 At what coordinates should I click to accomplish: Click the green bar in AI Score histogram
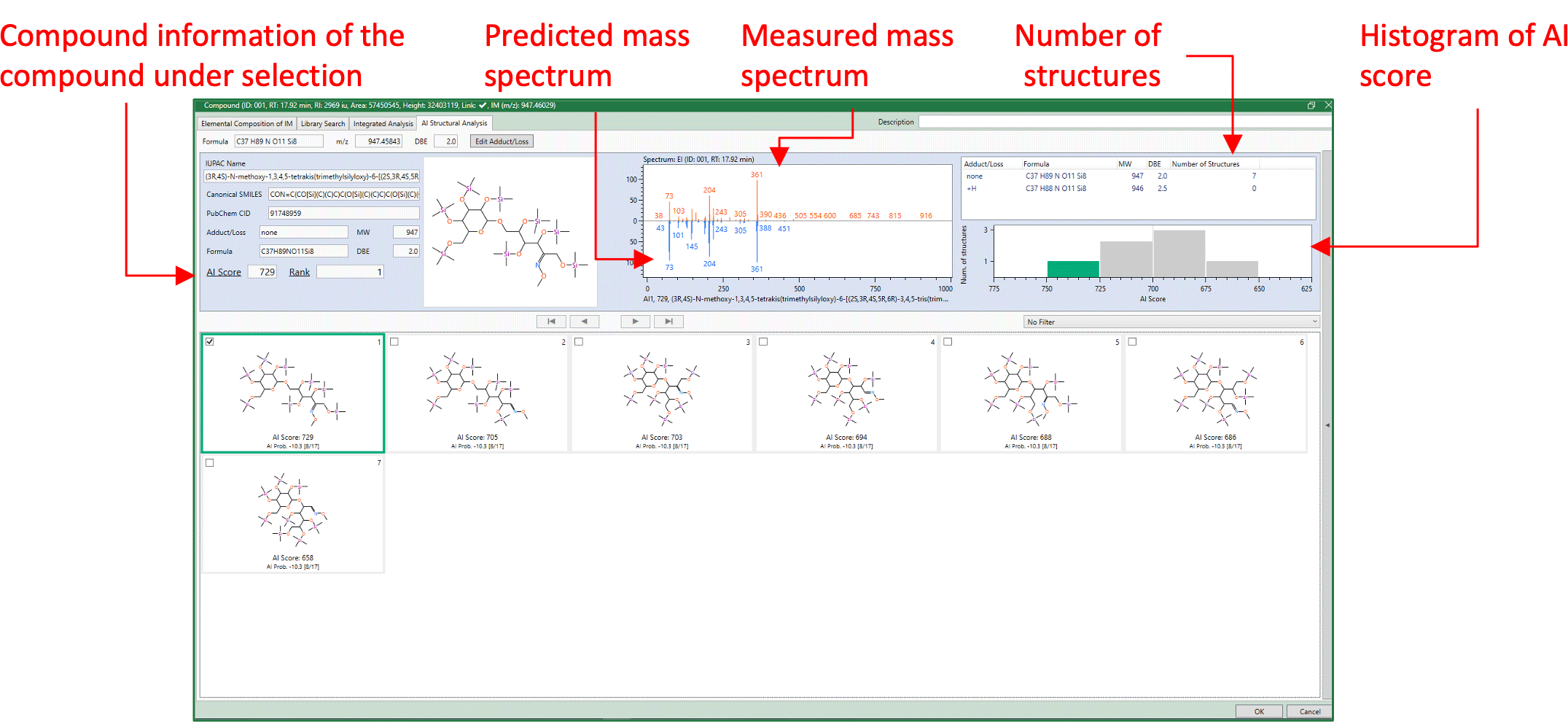click(x=1072, y=269)
